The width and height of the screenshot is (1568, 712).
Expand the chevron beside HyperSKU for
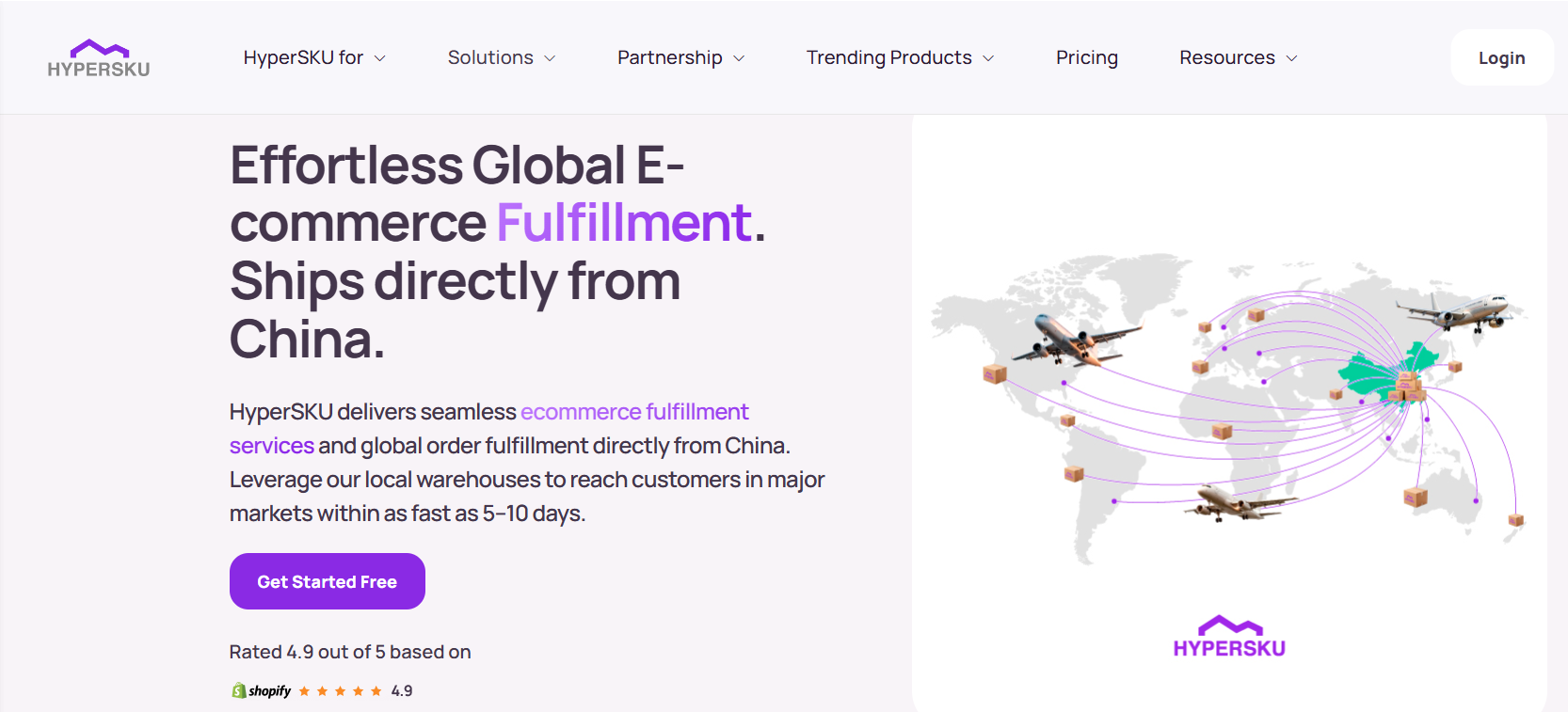(380, 58)
